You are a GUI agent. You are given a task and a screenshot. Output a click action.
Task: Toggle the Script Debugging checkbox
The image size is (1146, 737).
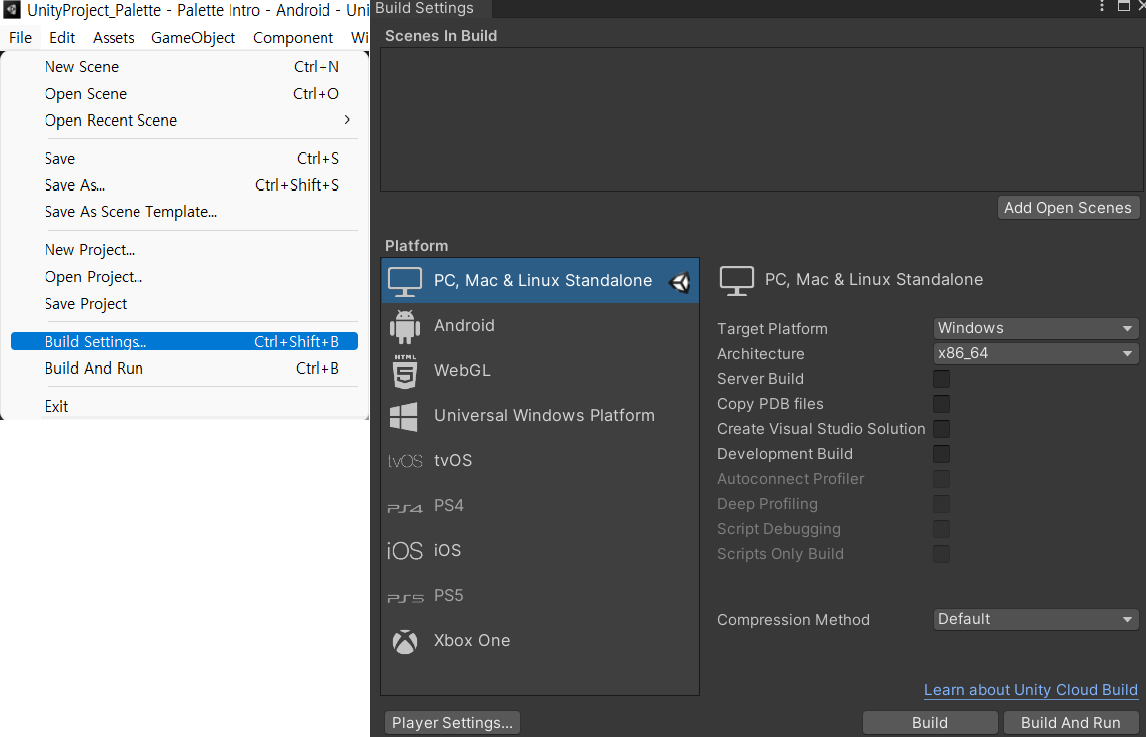[941, 529]
